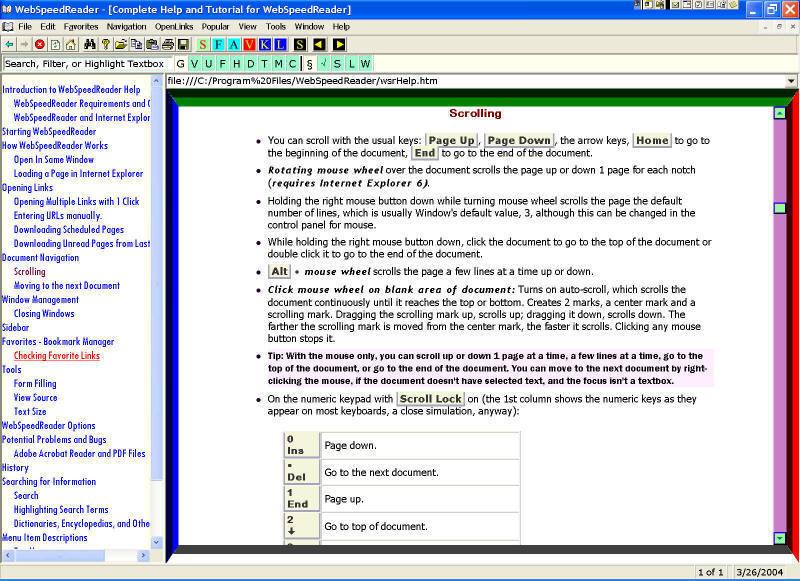The width and height of the screenshot is (800, 581).
Task: Open Opening Multiple Links with 1 Click
Action: (x=77, y=201)
